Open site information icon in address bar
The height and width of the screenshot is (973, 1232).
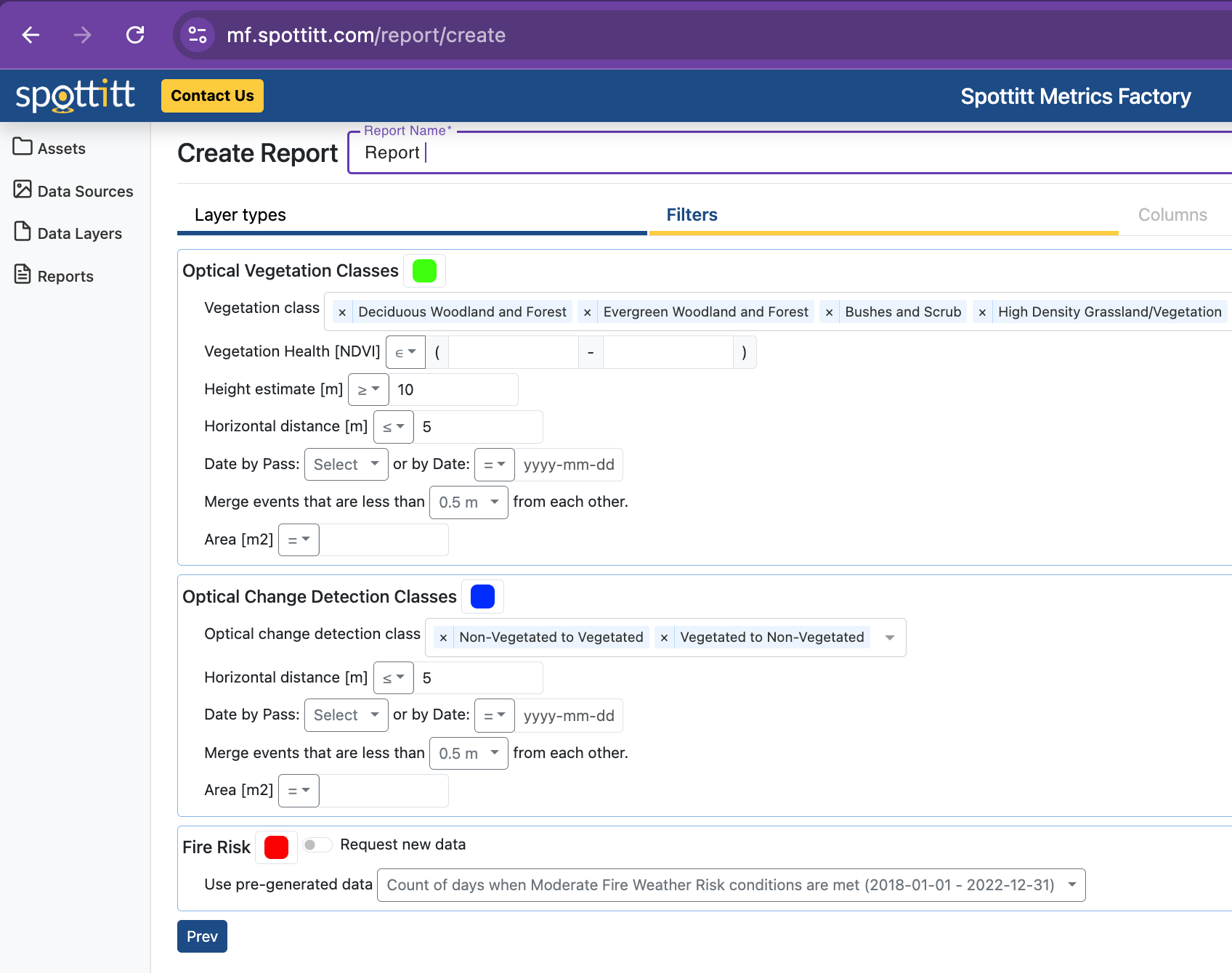(x=197, y=35)
